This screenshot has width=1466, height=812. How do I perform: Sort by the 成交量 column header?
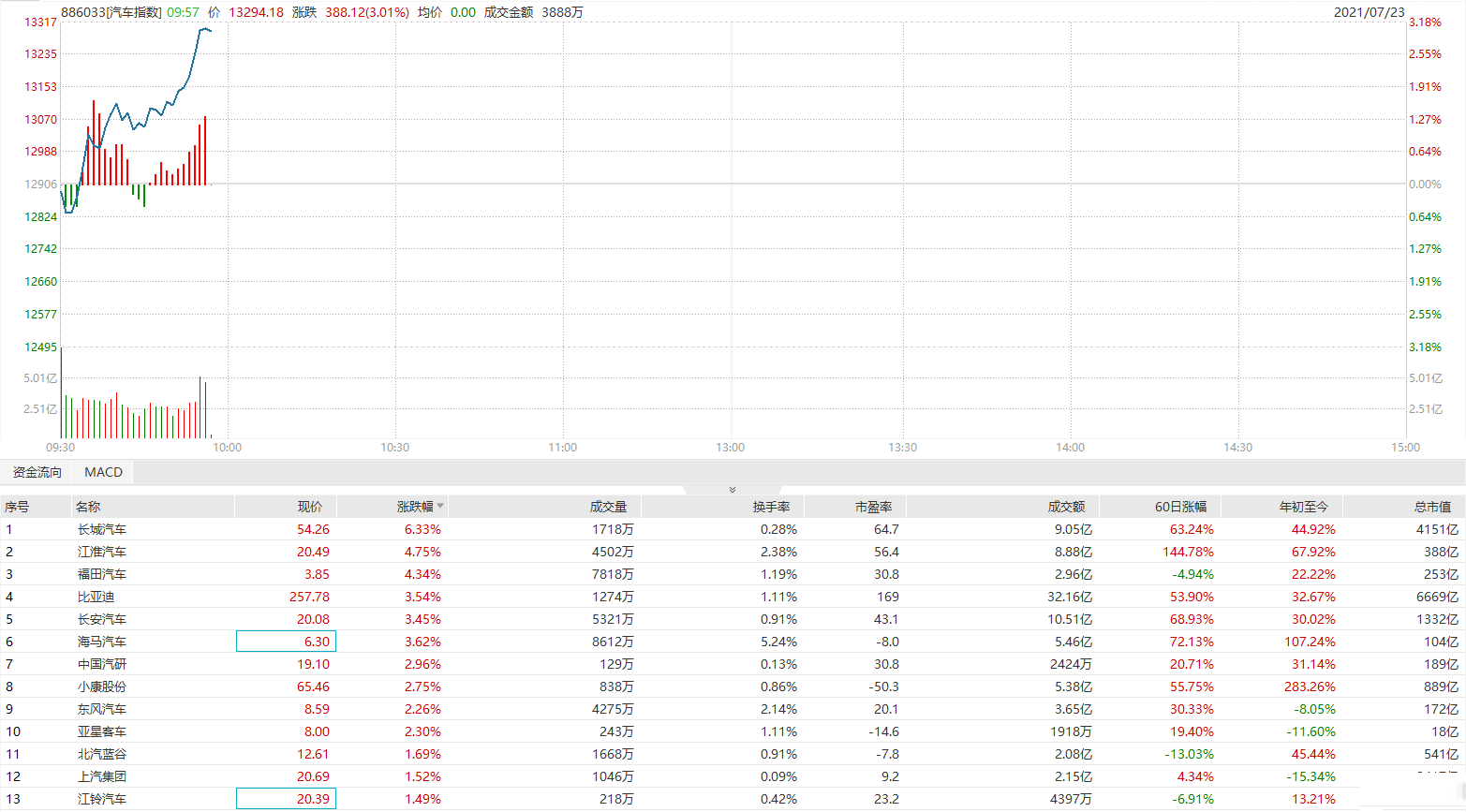609,507
